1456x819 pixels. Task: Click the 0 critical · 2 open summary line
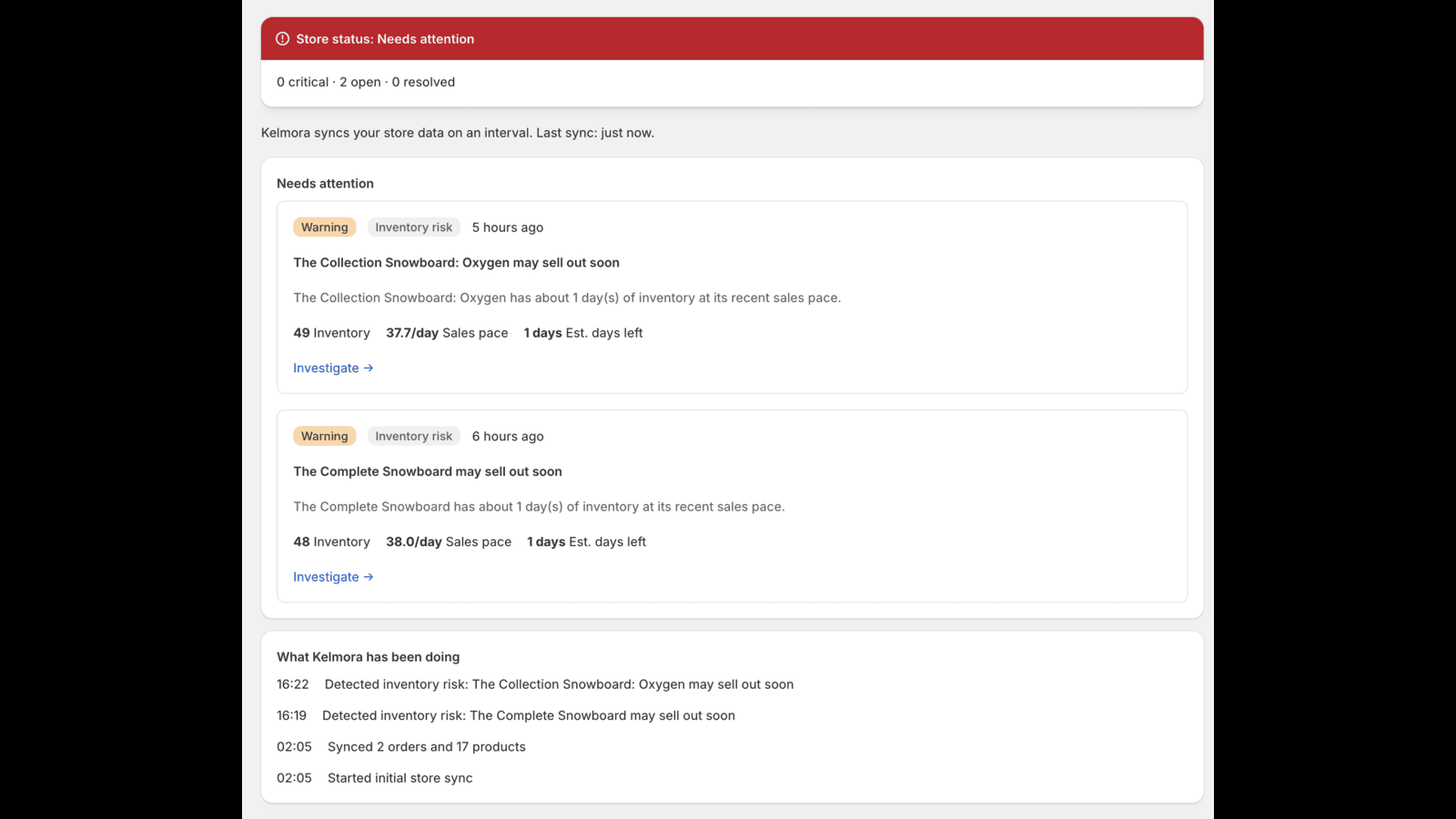(x=366, y=82)
